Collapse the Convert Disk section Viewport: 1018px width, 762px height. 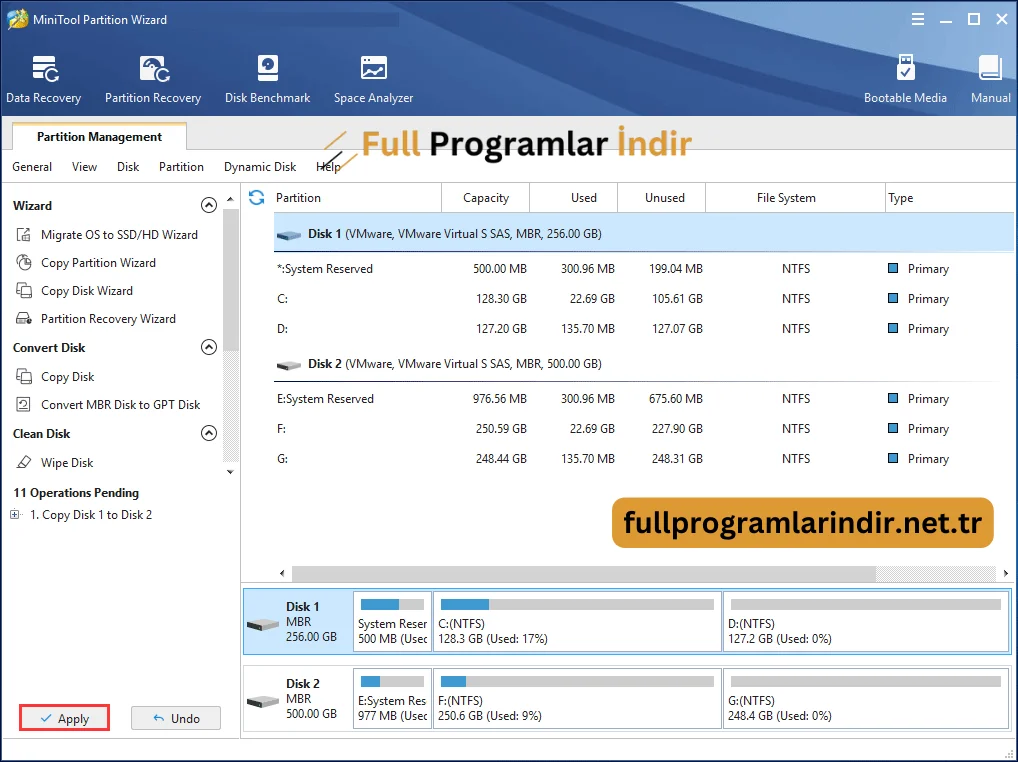pos(208,347)
